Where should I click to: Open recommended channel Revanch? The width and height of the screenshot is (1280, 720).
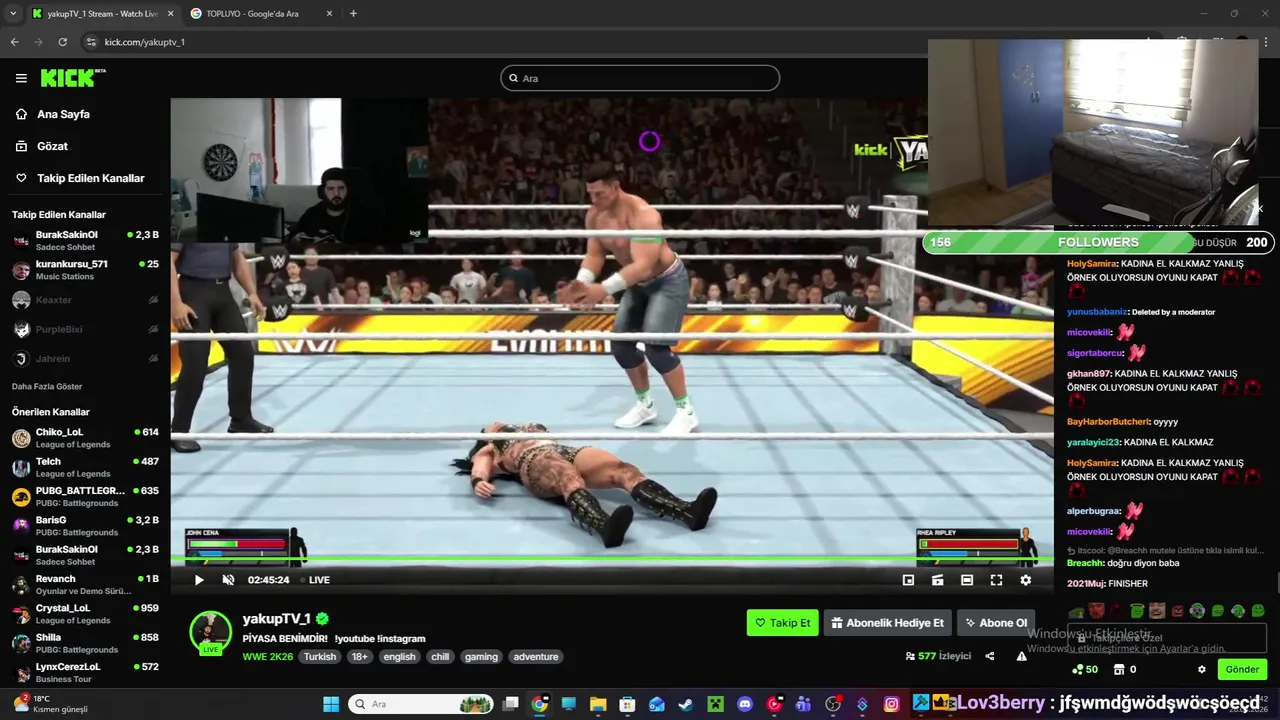coord(85,584)
